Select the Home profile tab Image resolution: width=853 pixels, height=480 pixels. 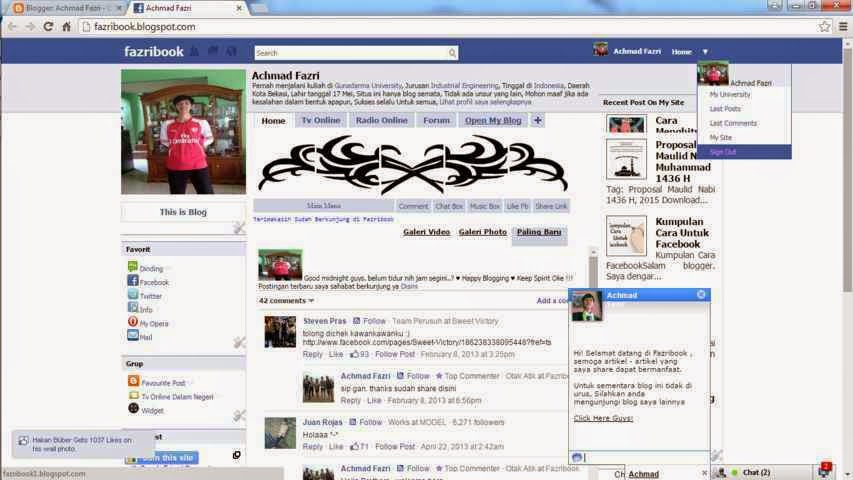[273, 120]
